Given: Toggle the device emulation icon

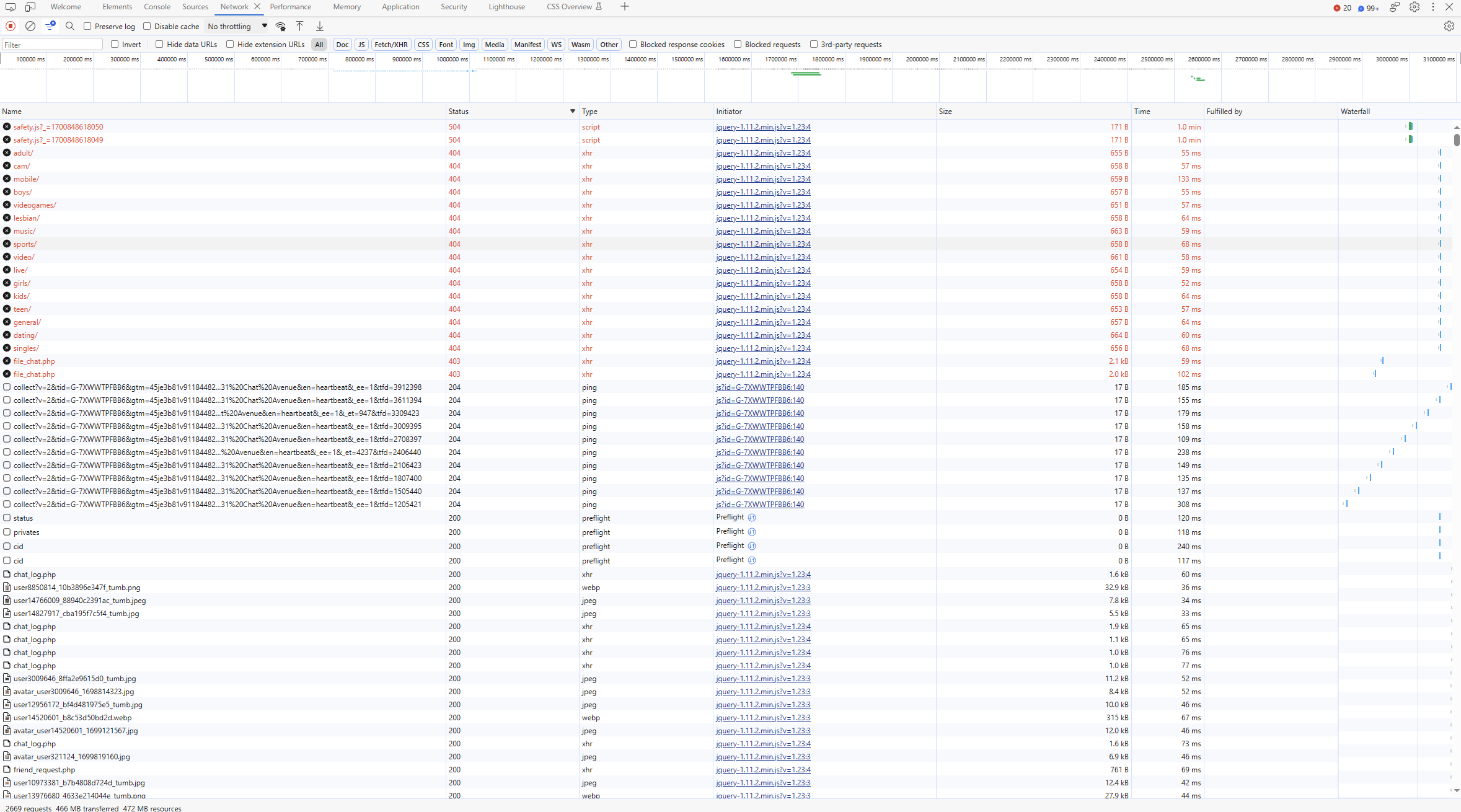Looking at the screenshot, I should [x=30, y=7].
